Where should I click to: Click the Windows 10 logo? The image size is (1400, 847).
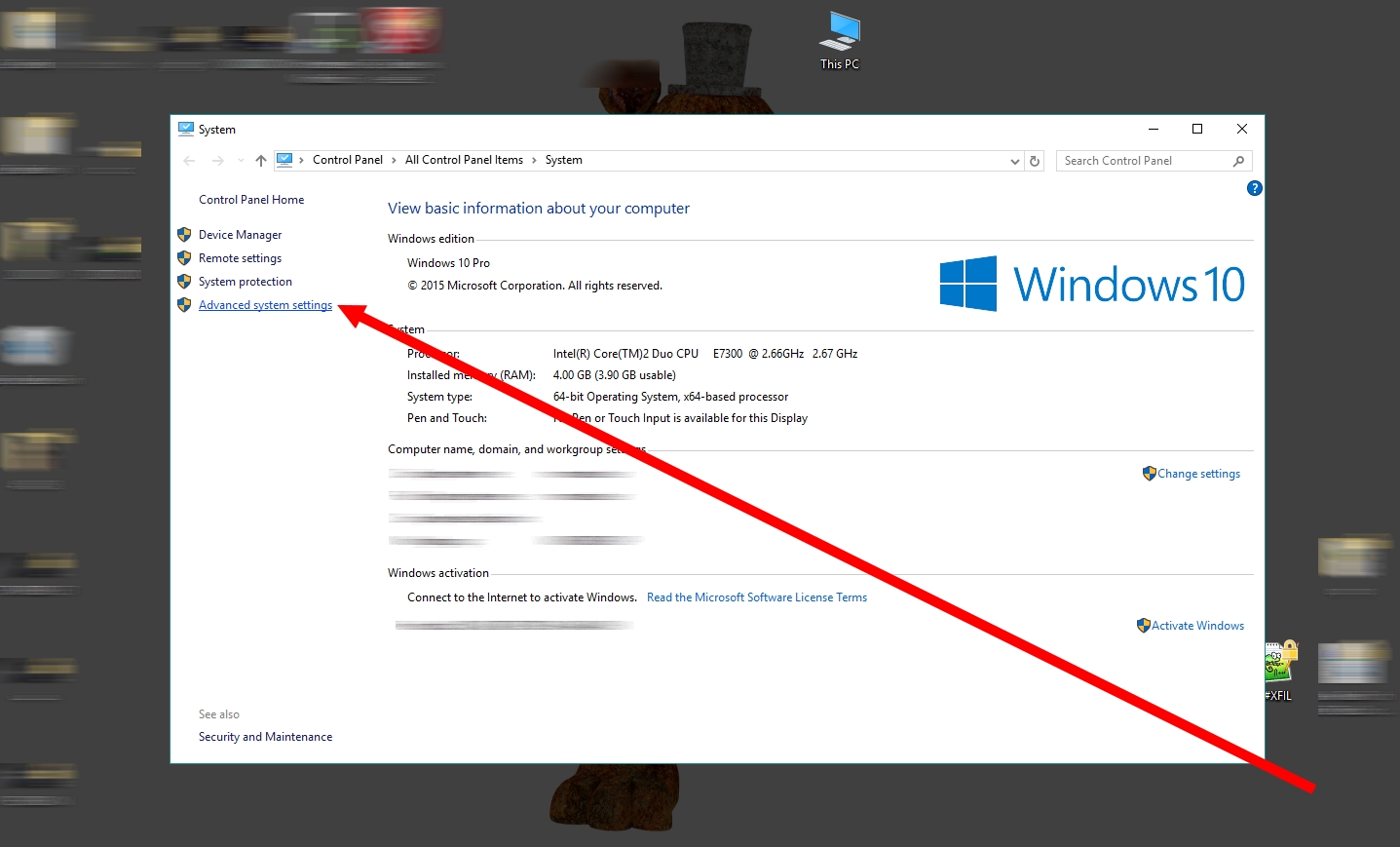[1092, 284]
